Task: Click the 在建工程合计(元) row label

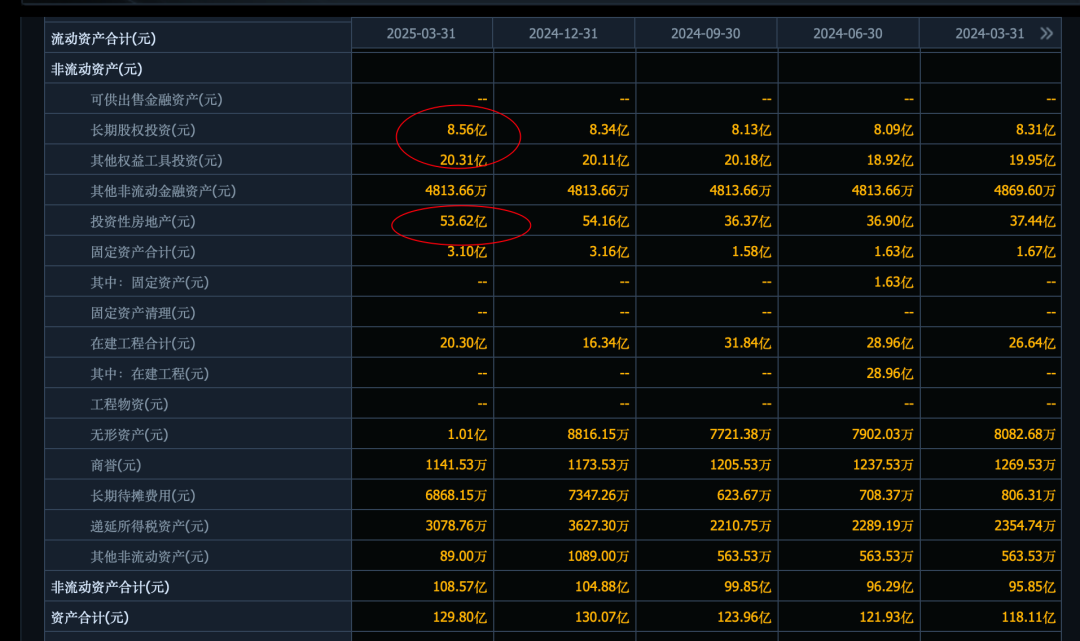Action: pyautogui.click(x=143, y=343)
